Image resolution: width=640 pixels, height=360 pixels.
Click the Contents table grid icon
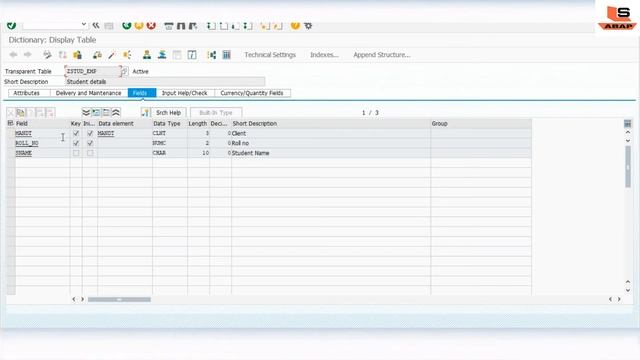(227, 55)
